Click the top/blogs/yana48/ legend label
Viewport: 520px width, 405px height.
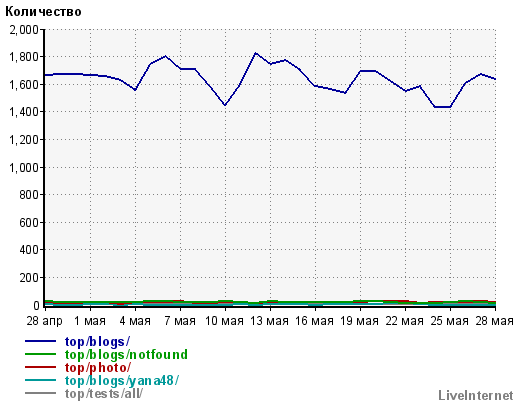tap(122, 381)
